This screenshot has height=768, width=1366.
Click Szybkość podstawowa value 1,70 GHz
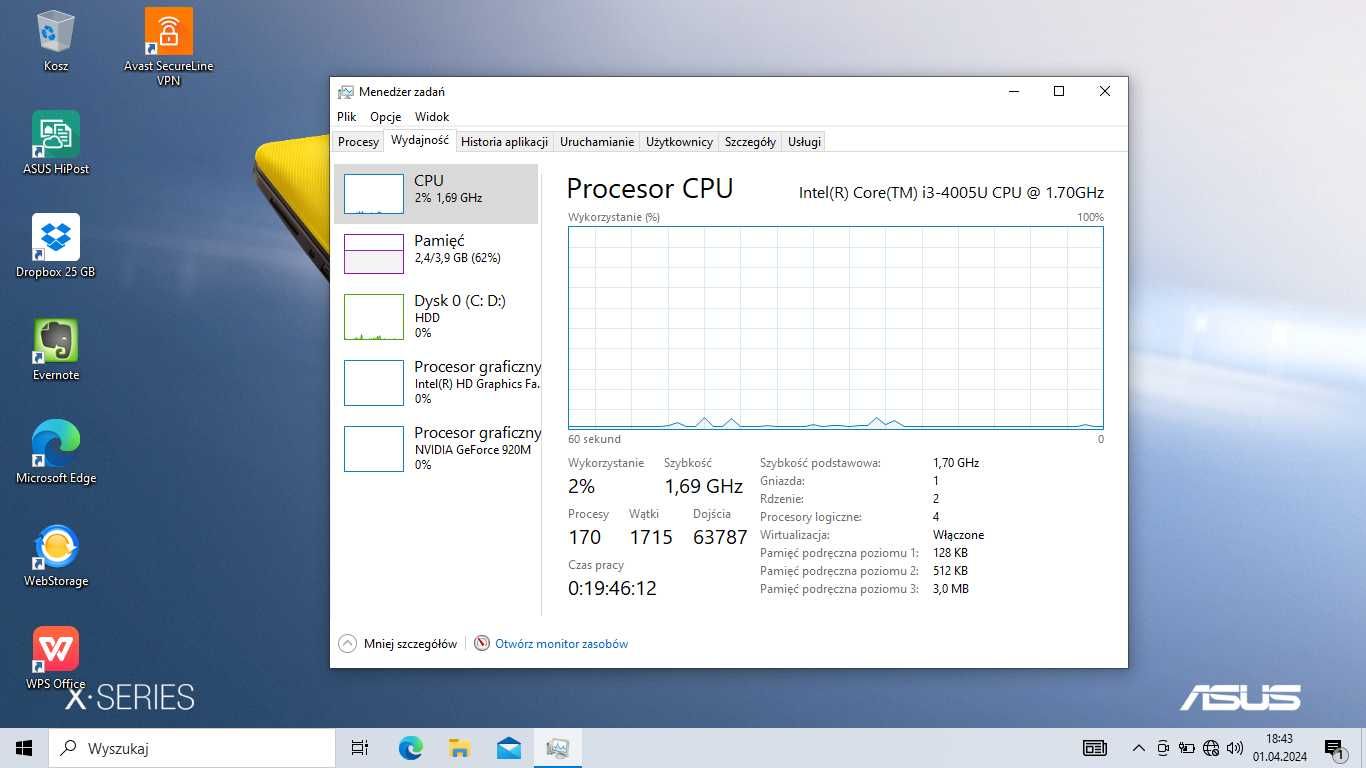point(955,463)
